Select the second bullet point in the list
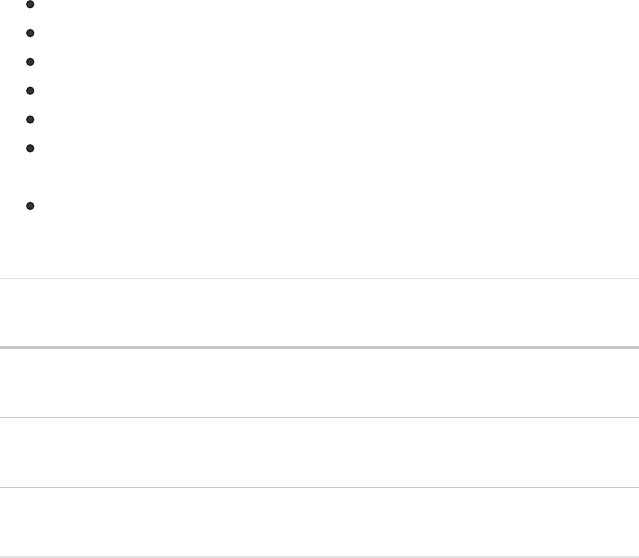The height and width of the screenshot is (558, 639). [30, 33]
